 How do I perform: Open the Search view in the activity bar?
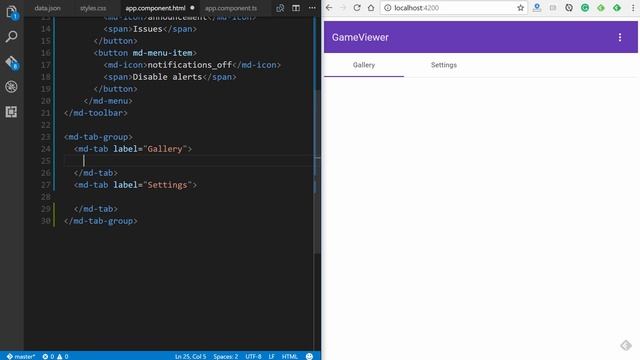(11, 37)
